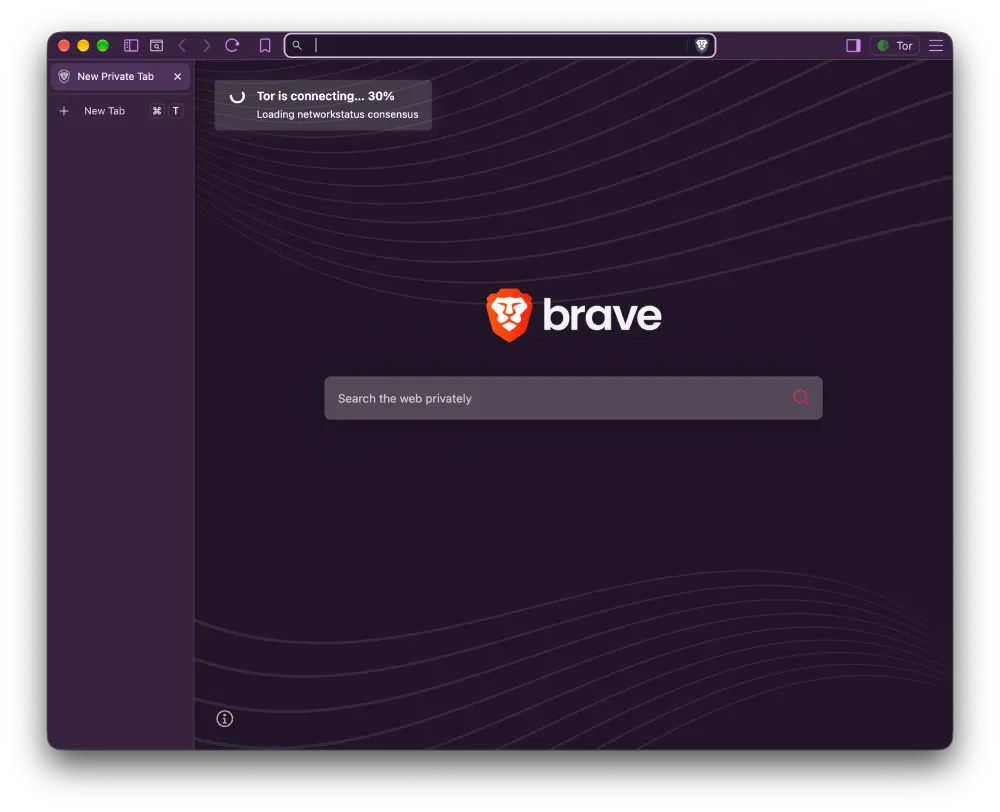Focus the address bar field
Screen dimensions: 1000x812
click(x=499, y=45)
